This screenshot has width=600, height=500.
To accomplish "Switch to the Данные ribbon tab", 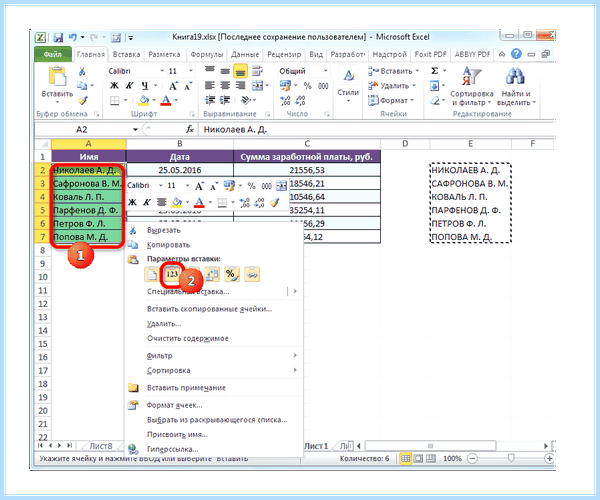I will tap(245, 54).
